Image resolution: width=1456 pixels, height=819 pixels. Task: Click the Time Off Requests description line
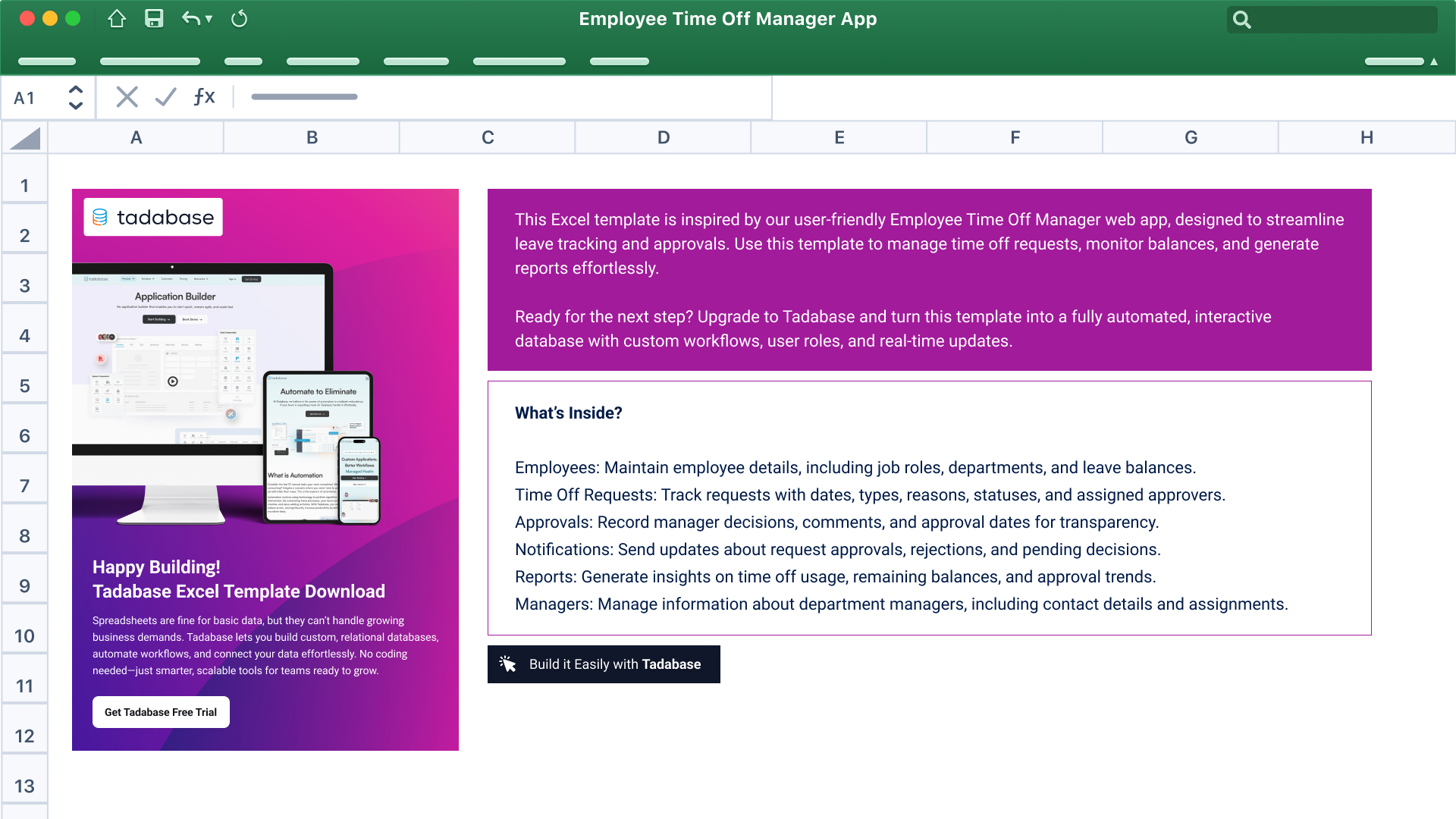(870, 495)
